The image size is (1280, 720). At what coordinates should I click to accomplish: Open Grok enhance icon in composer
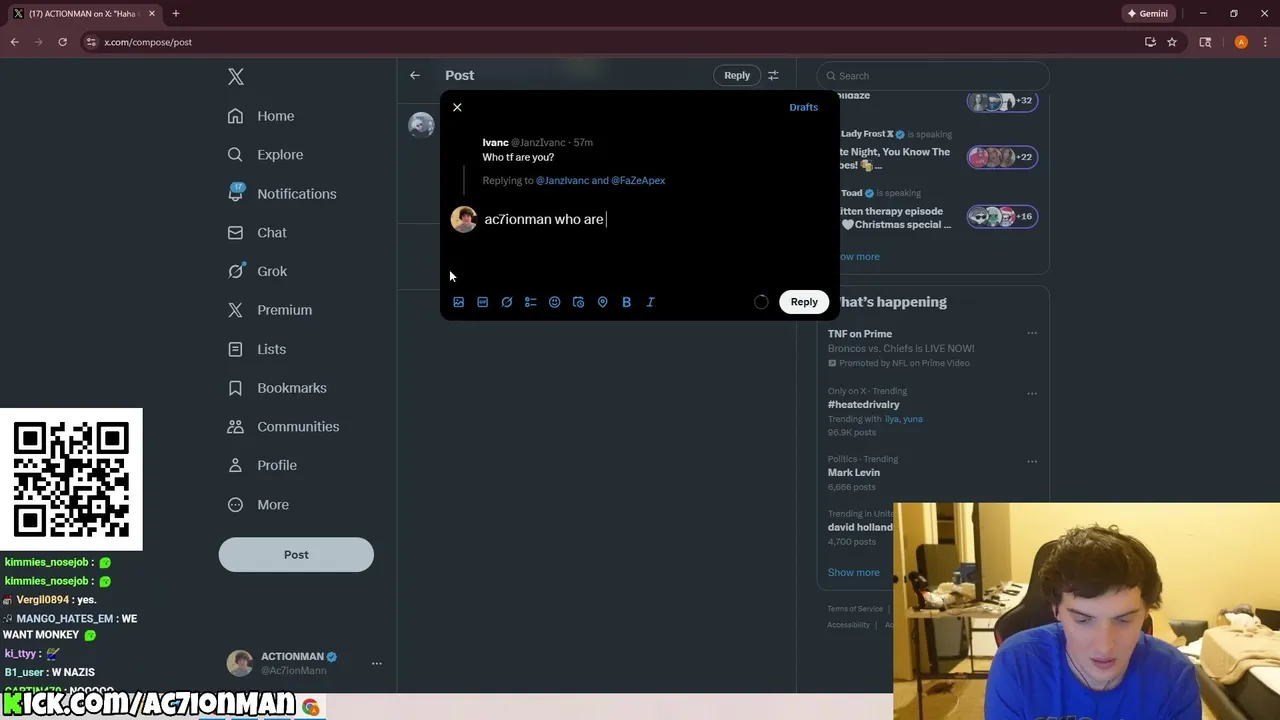coord(506,302)
